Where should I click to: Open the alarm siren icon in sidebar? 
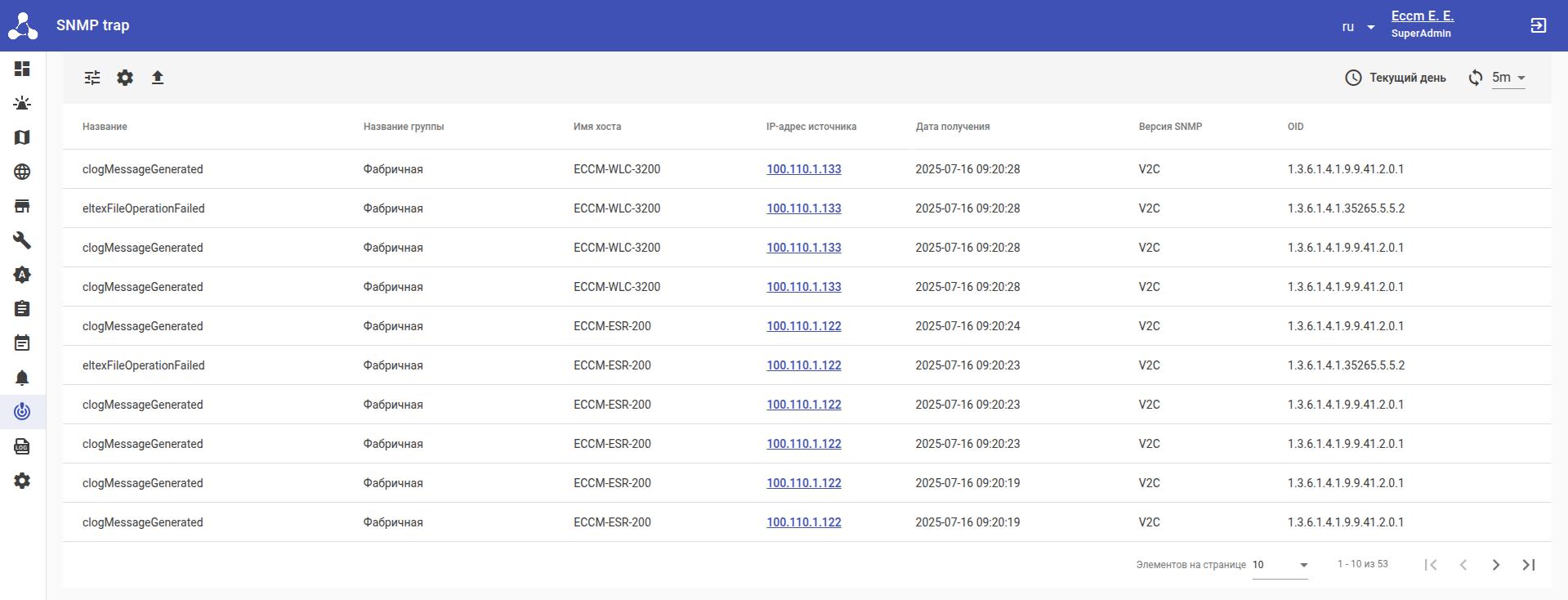(22, 103)
